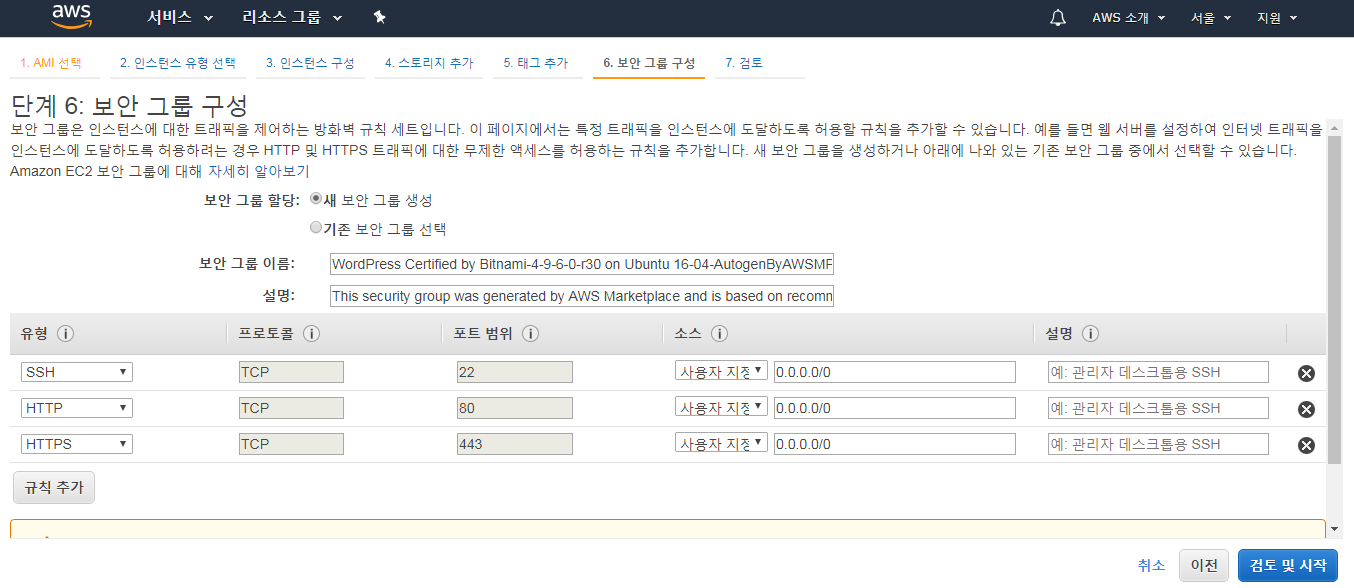Open the SSH type dropdown
This screenshot has width=1354, height=588.
point(76,372)
